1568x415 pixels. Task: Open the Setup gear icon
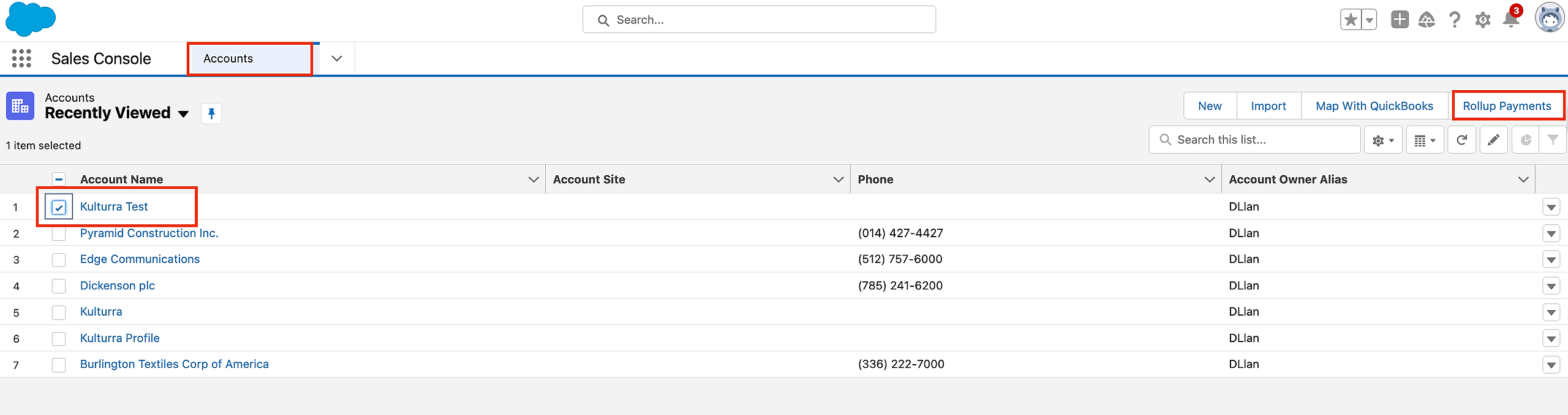tap(1483, 20)
